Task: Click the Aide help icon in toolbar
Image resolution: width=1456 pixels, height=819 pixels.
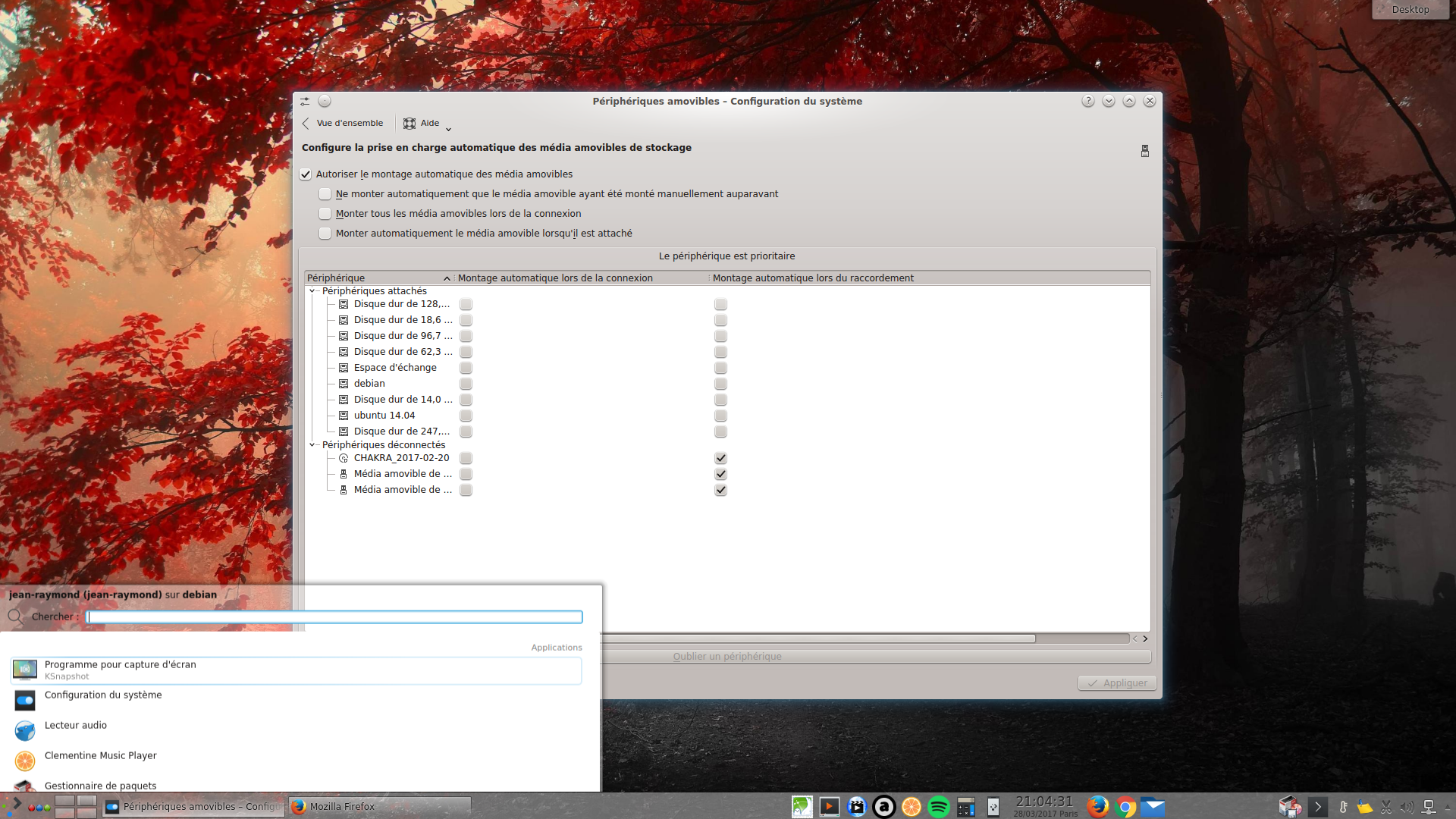Action: tap(410, 124)
